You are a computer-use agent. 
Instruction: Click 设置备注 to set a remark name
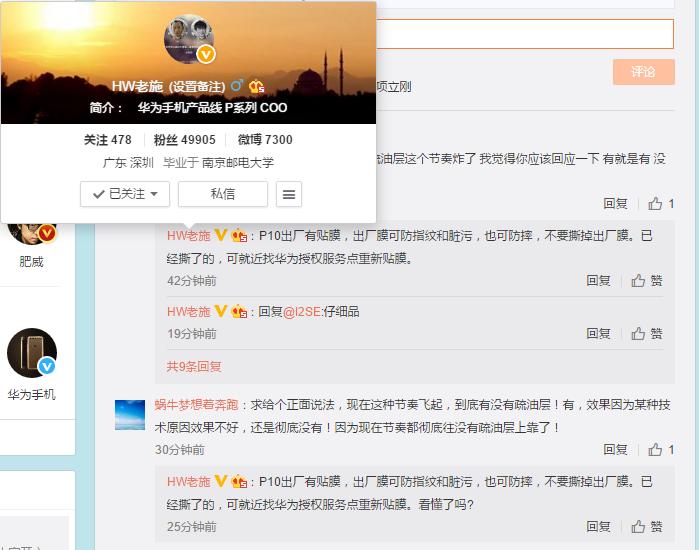point(197,86)
